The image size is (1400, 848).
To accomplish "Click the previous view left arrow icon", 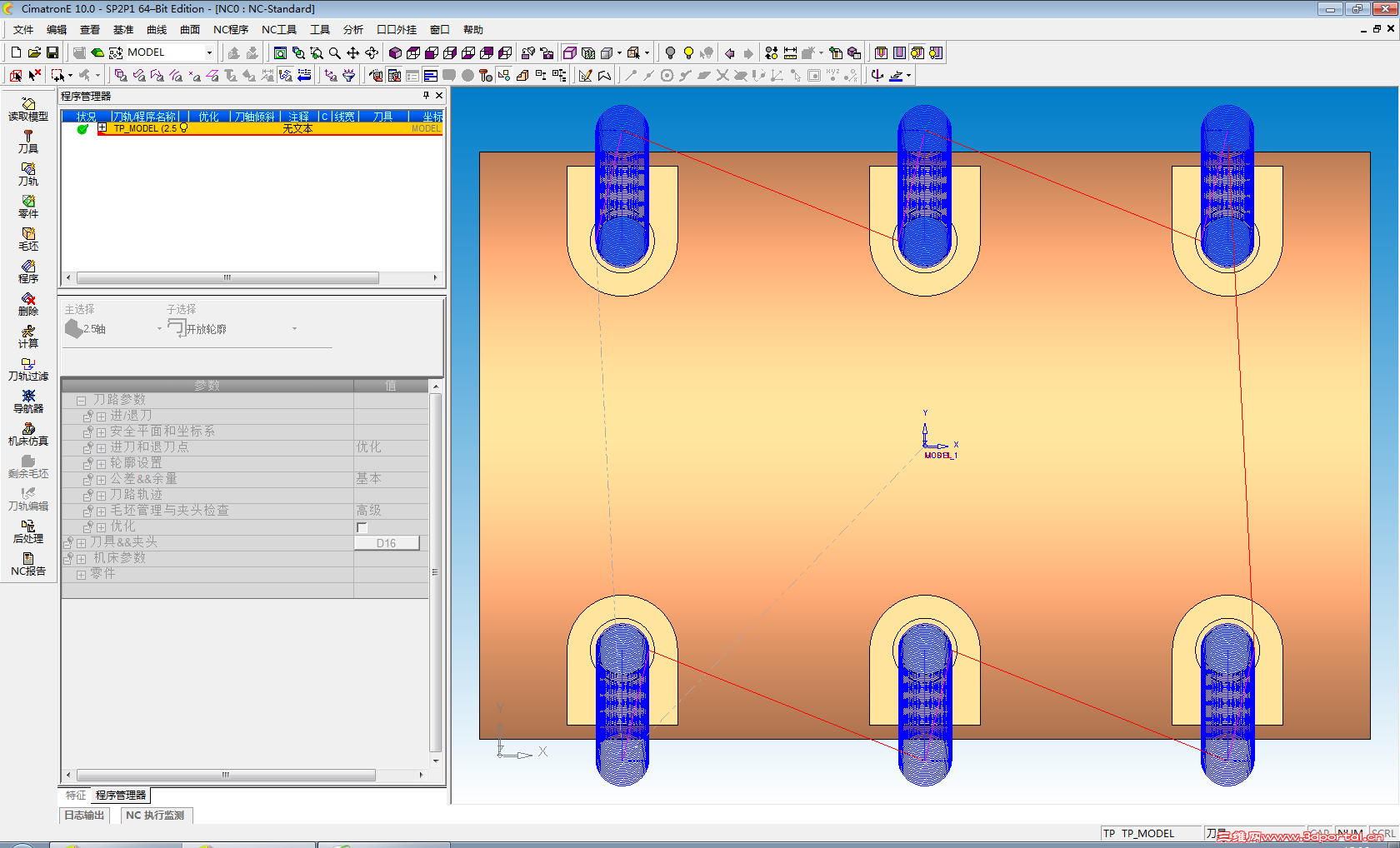I will 730,52.
